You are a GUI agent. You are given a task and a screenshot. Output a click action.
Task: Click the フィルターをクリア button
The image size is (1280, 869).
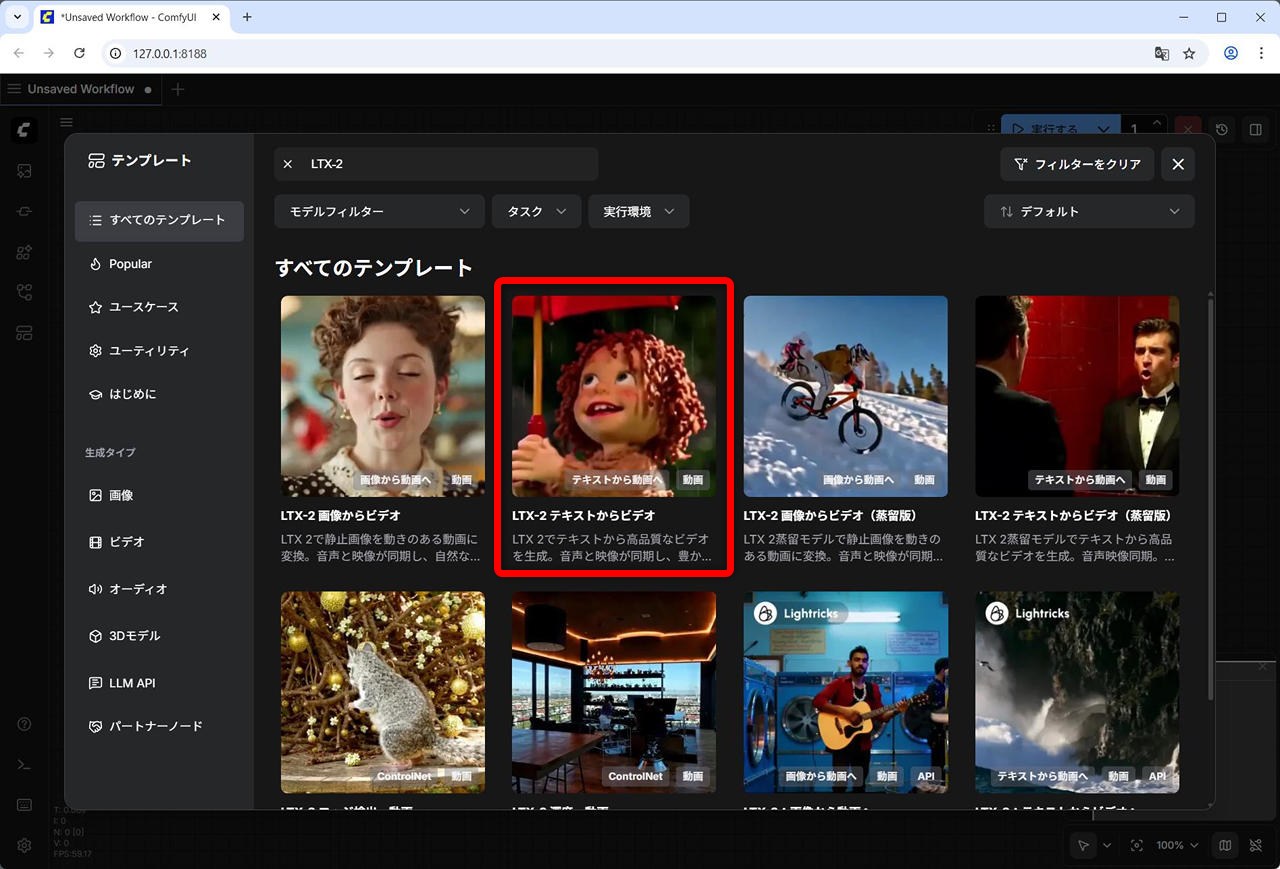point(1077,164)
